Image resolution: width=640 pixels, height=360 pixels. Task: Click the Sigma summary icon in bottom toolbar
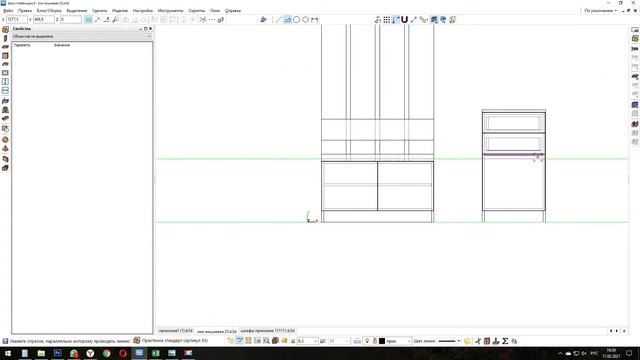point(505,341)
